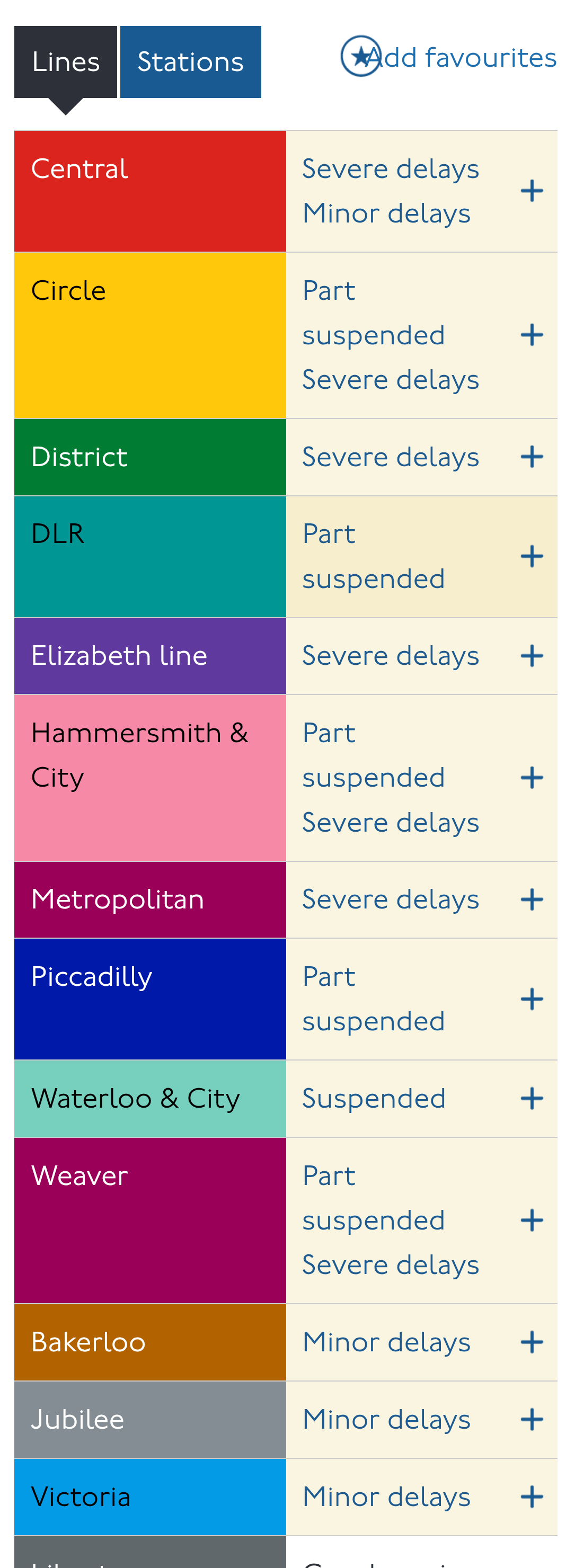Select the Lines tab

[x=66, y=61]
